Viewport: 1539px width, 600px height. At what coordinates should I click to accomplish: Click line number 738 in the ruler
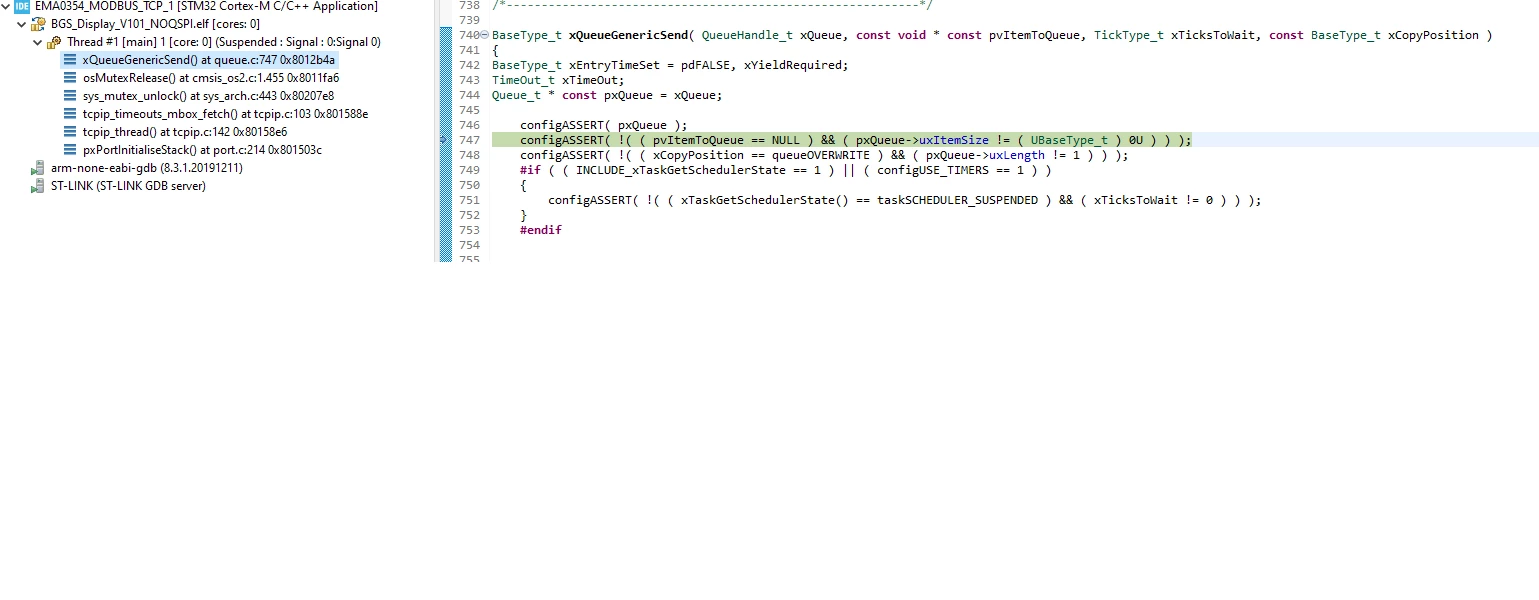click(x=468, y=5)
